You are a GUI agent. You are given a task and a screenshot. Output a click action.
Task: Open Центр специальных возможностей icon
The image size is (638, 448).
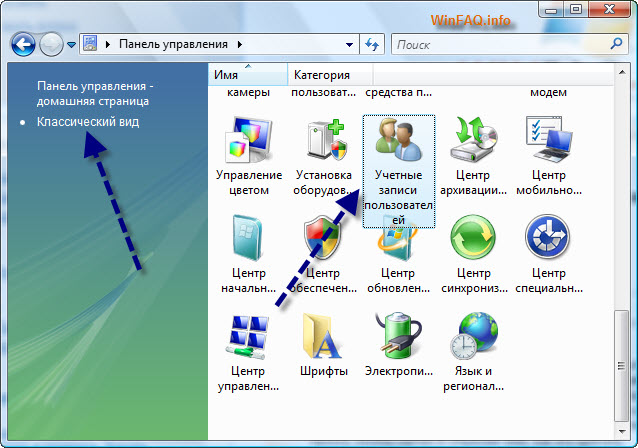tap(548, 237)
